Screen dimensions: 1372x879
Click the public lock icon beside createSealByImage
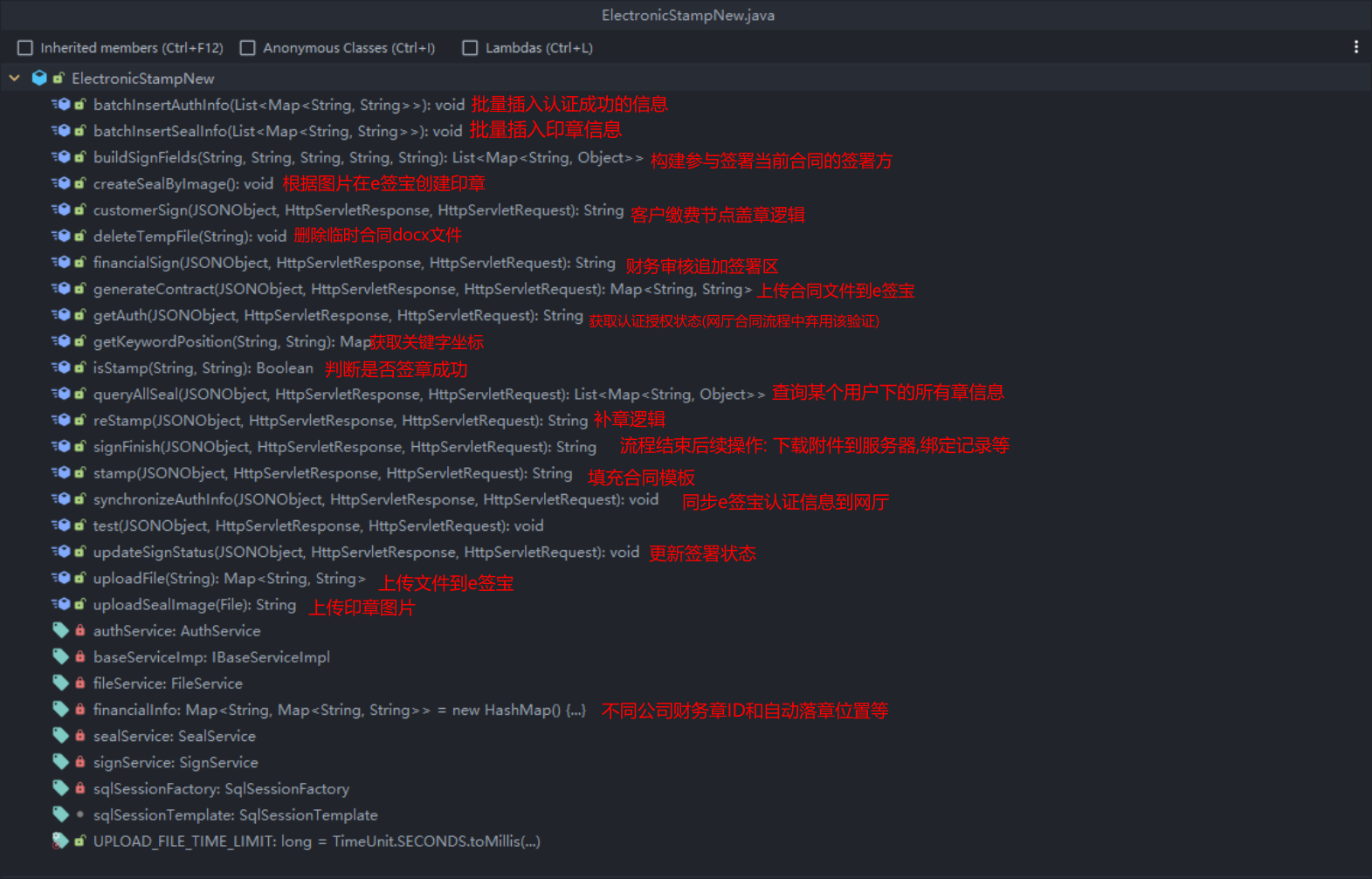tap(80, 183)
